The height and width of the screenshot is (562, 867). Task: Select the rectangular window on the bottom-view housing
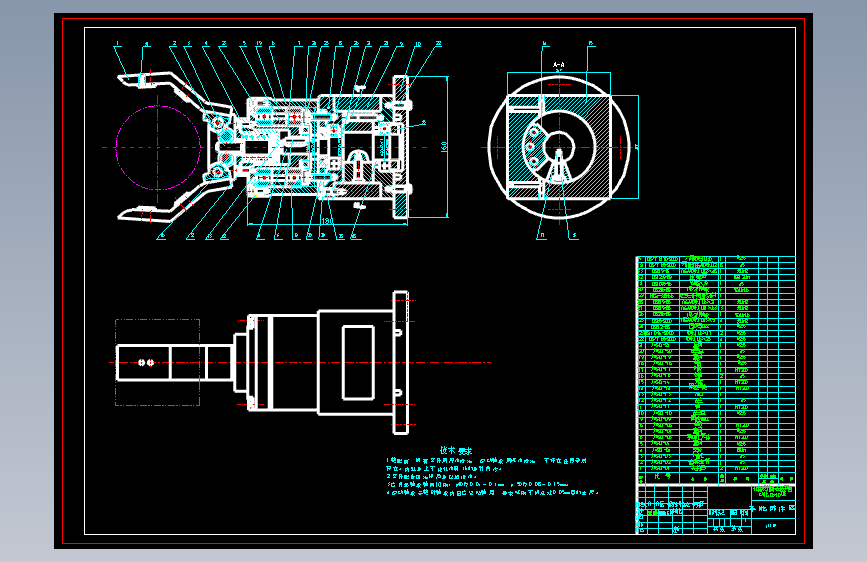[358, 363]
